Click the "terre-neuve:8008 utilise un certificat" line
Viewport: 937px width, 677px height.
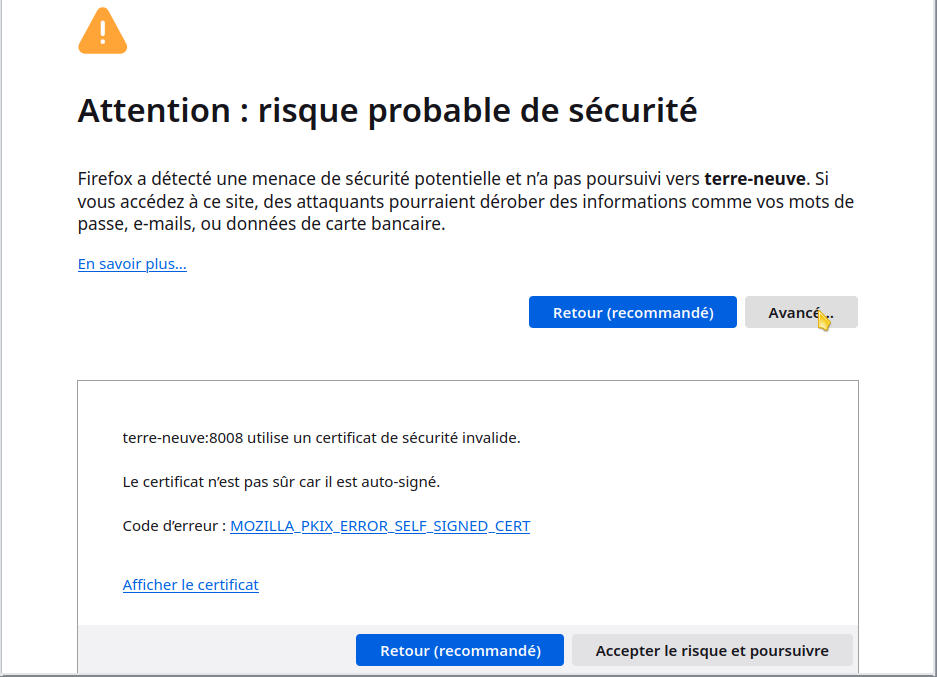[321, 438]
